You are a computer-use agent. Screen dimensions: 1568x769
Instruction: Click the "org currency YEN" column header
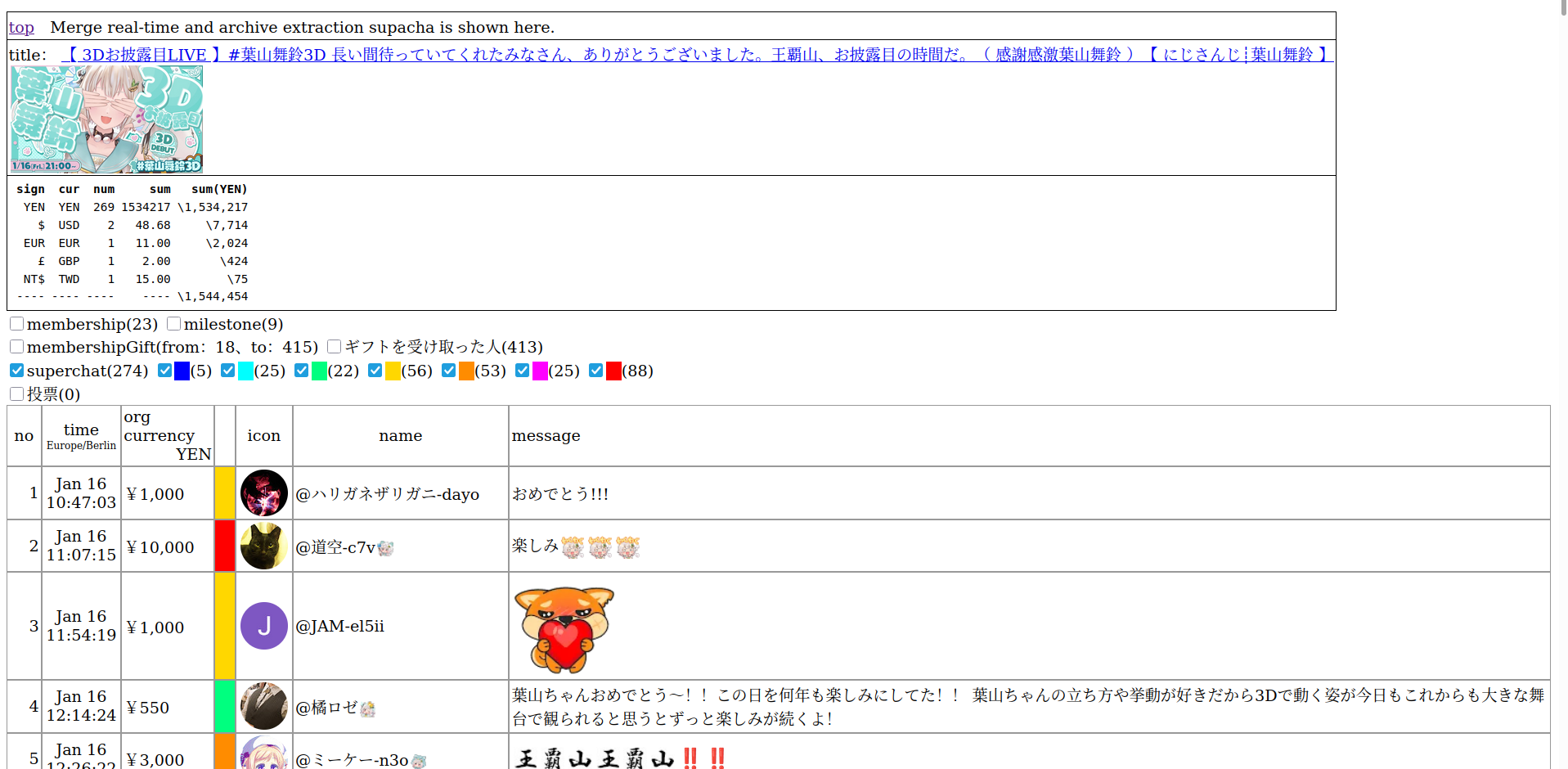coord(168,436)
